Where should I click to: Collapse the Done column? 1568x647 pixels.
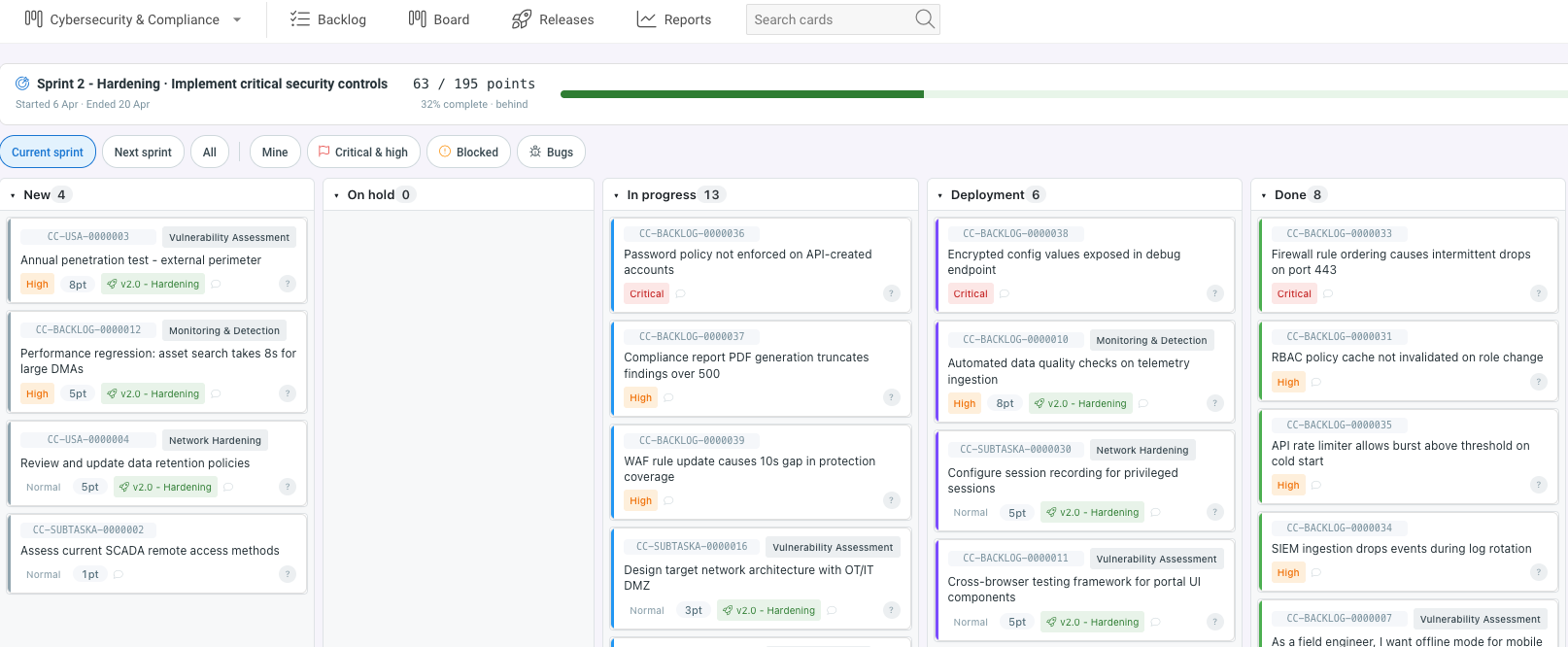(x=1264, y=195)
